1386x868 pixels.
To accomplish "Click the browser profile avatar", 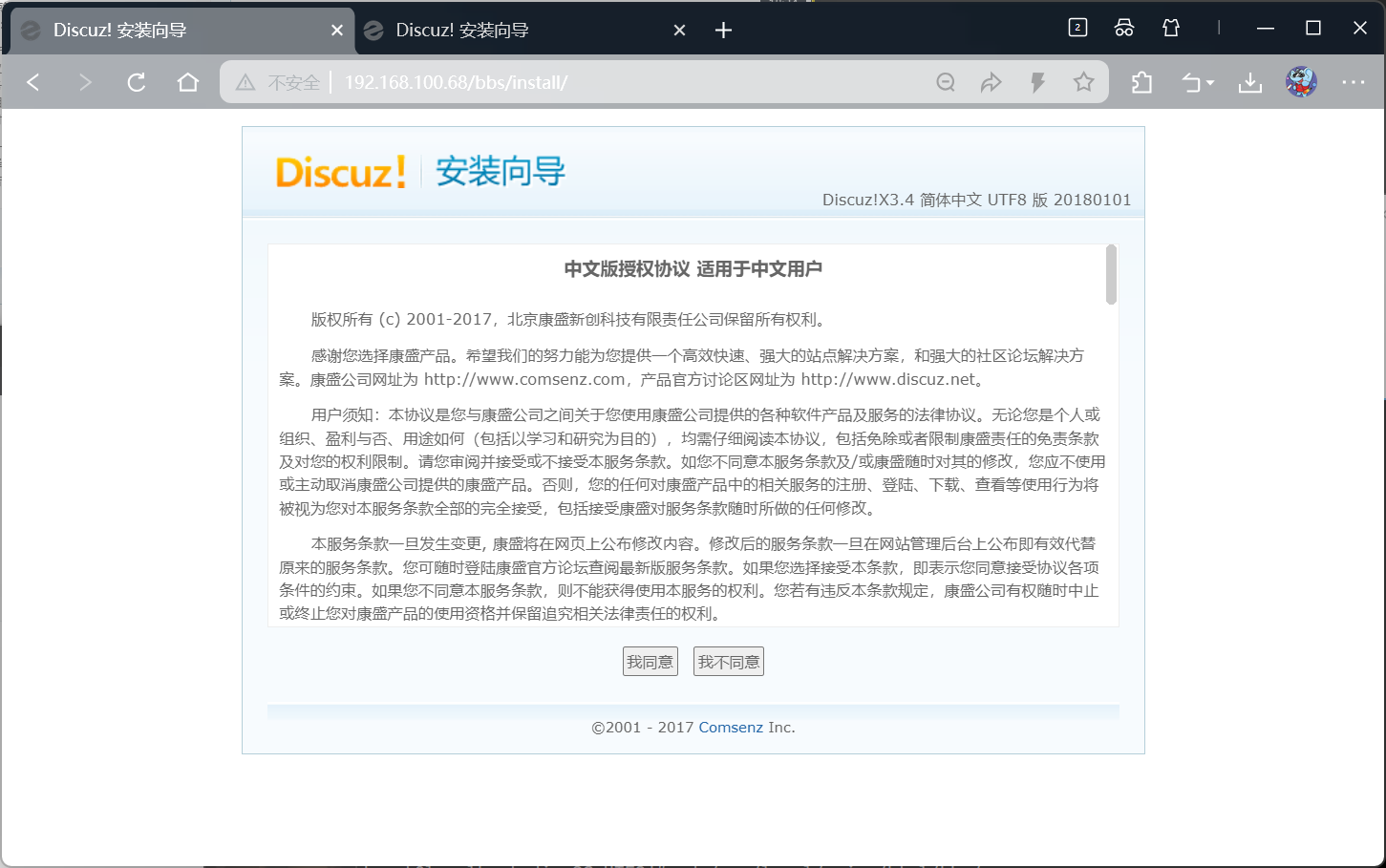I will click(x=1300, y=82).
